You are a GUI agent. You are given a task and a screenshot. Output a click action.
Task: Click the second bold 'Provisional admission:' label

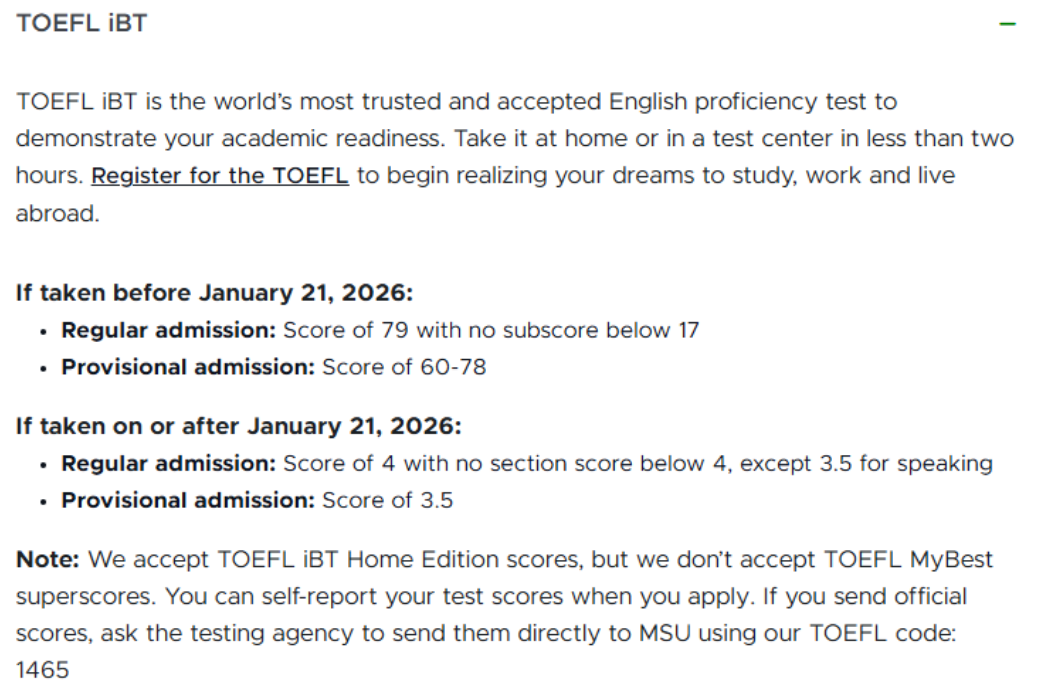coord(189,500)
